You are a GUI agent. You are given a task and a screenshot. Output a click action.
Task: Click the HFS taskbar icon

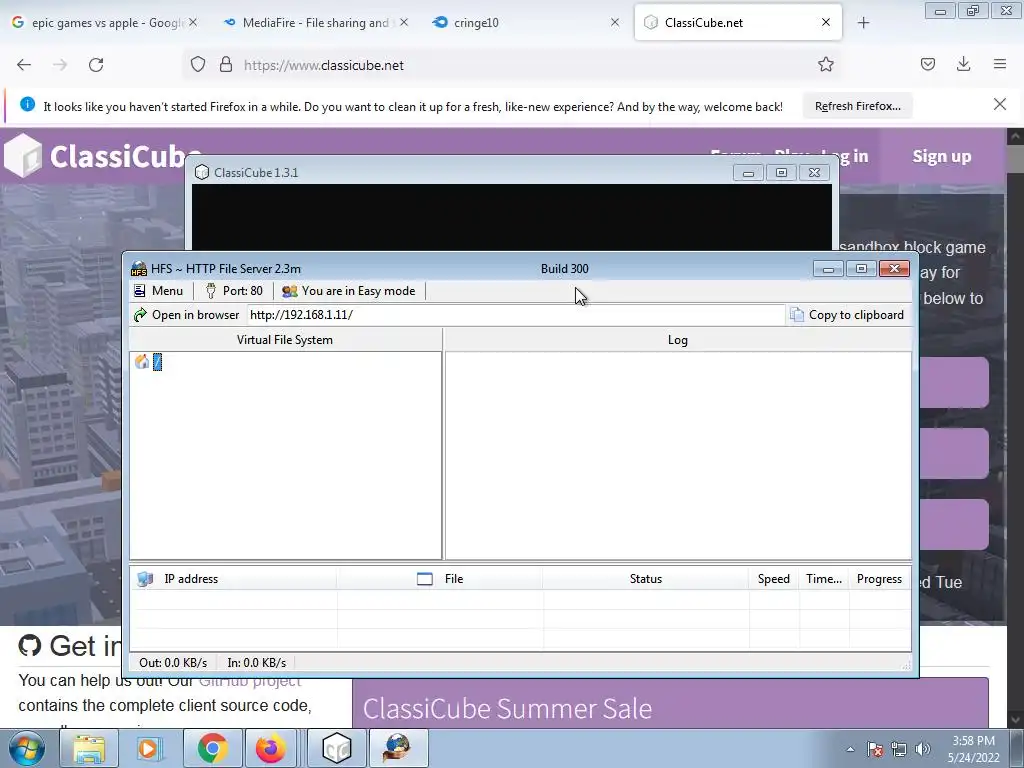398,748
